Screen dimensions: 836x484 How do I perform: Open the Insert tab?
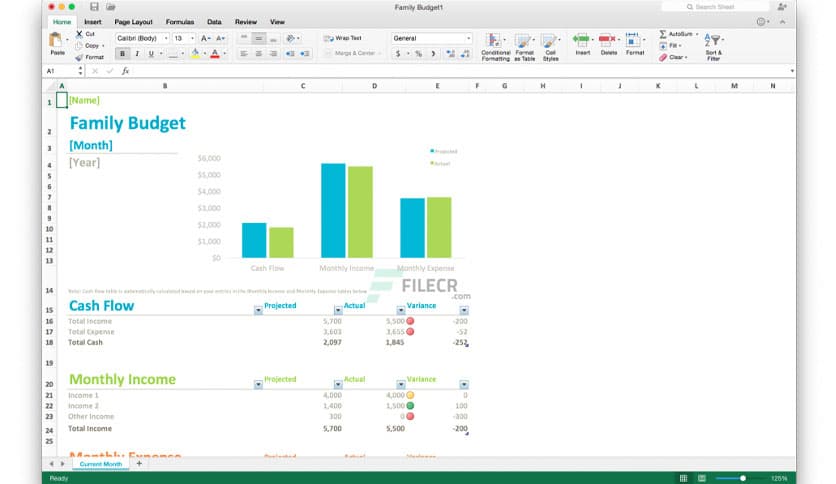click(93, 22)
